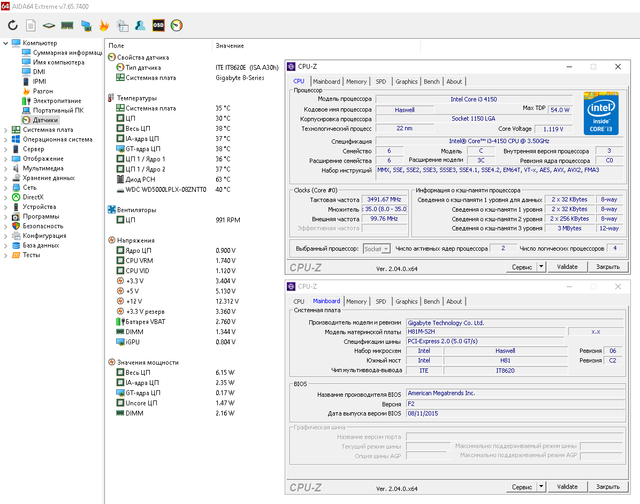Click Validate in lower CPU-Z window

pos(567,487)
